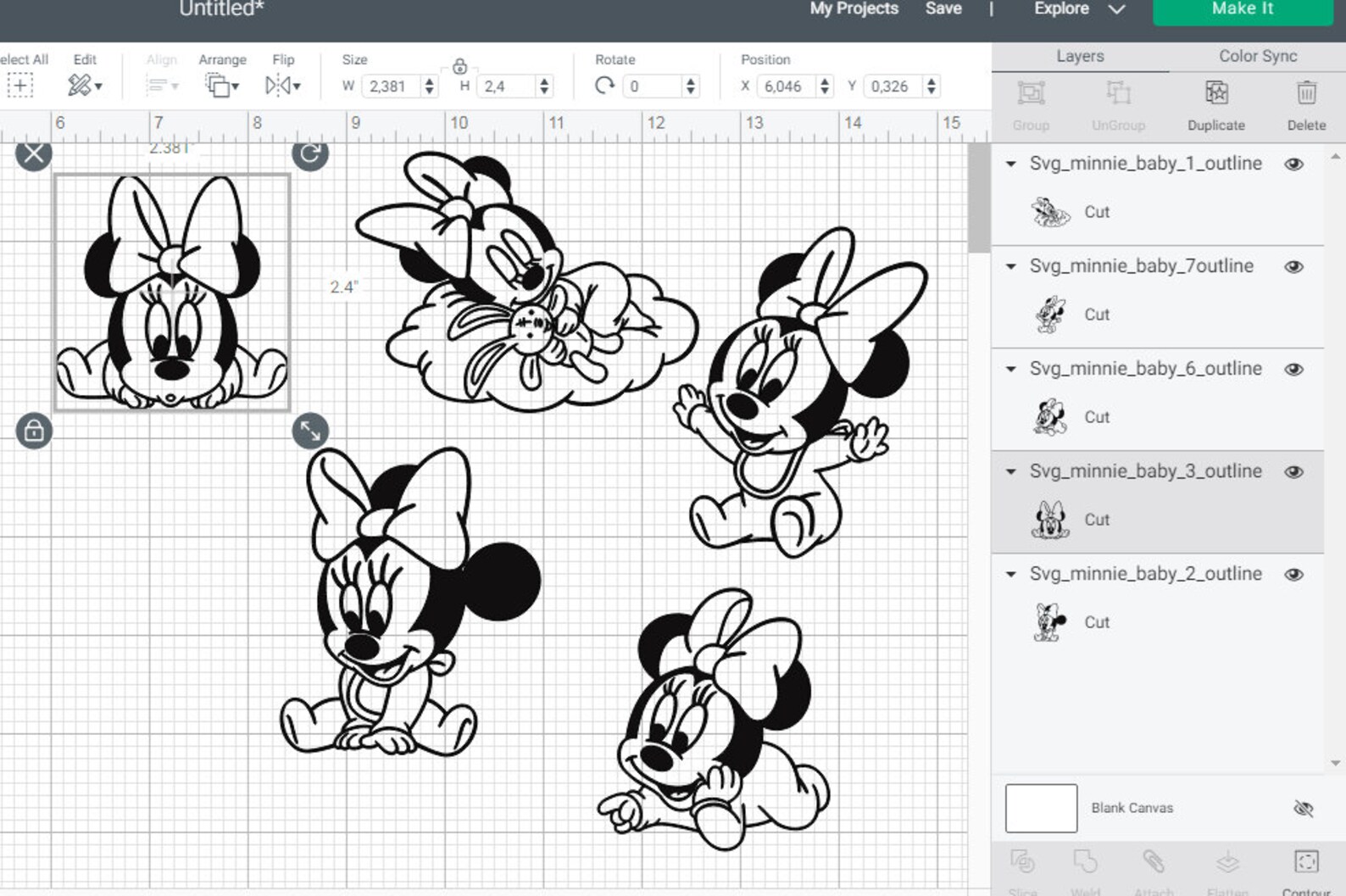1346x896 pixels.
Task: Adjust the Width stepper arrows
Action: tap(430, 86)
